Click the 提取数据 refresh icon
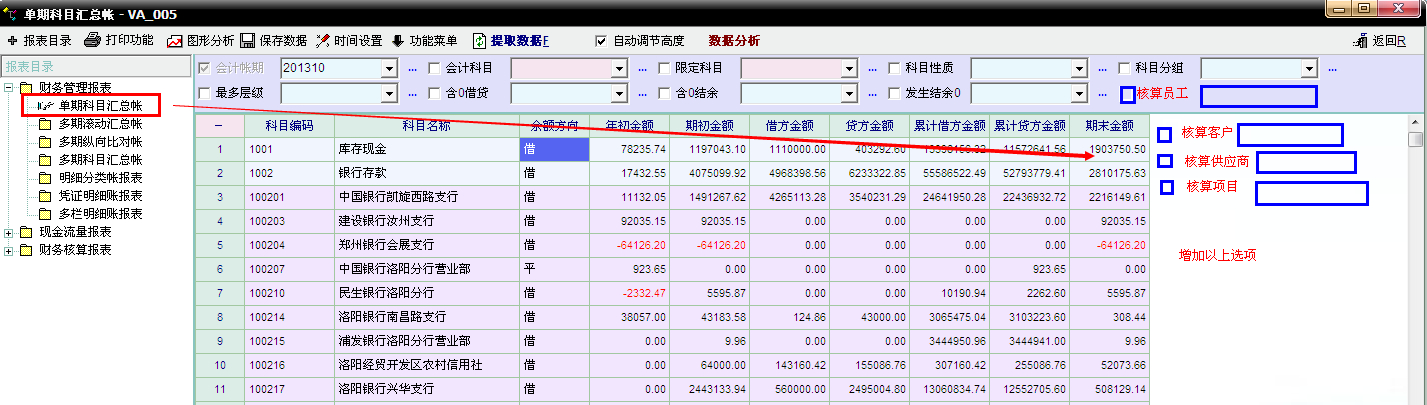Viewport: 1427px width, 405px height. point(480,41)
